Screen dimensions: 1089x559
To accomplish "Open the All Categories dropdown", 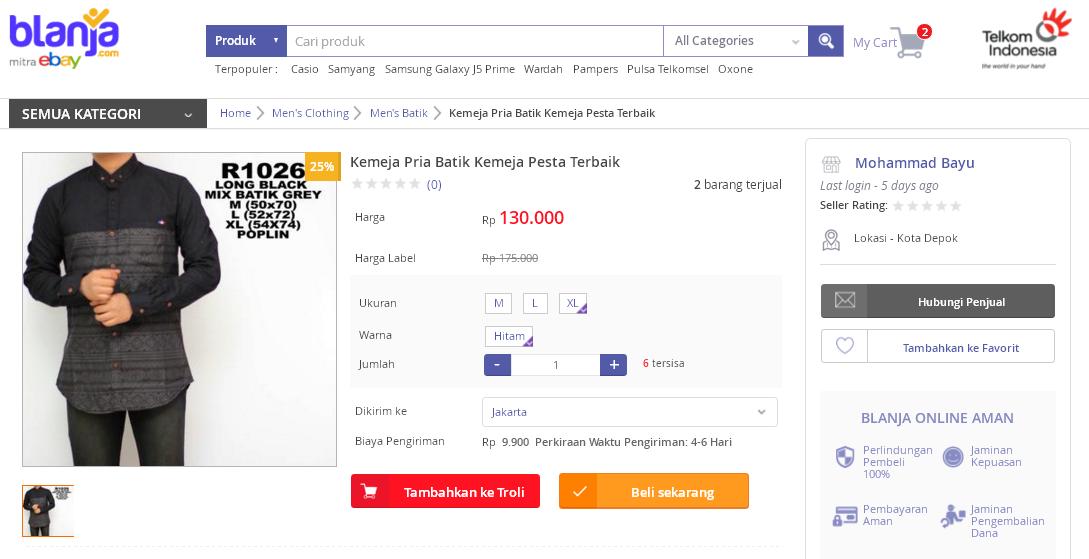I will [735, 41].
